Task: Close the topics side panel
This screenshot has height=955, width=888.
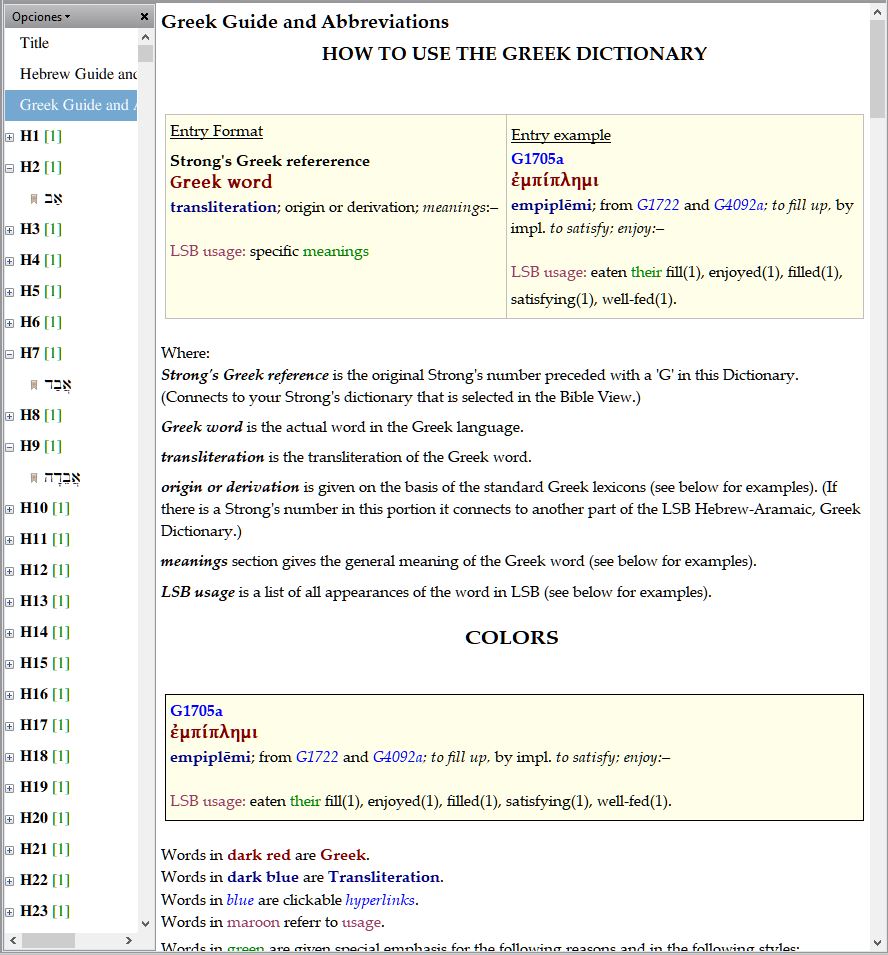Action: [x=144, y=16]
